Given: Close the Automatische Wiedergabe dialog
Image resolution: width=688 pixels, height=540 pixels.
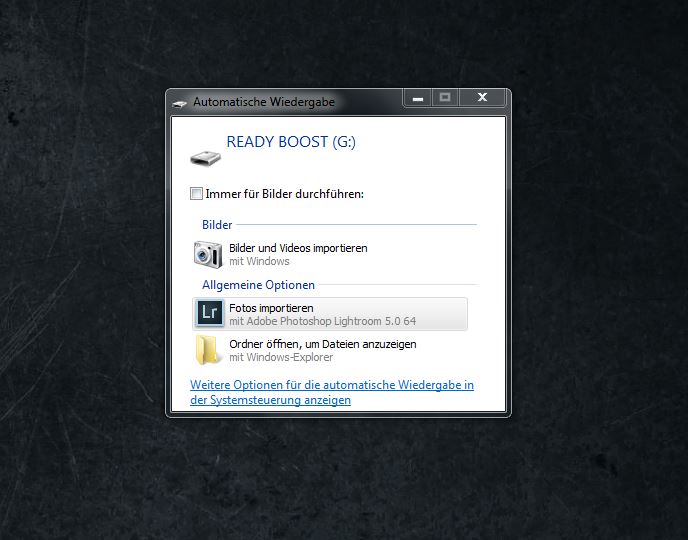Looking at the screenshot, I should (482, 97).
